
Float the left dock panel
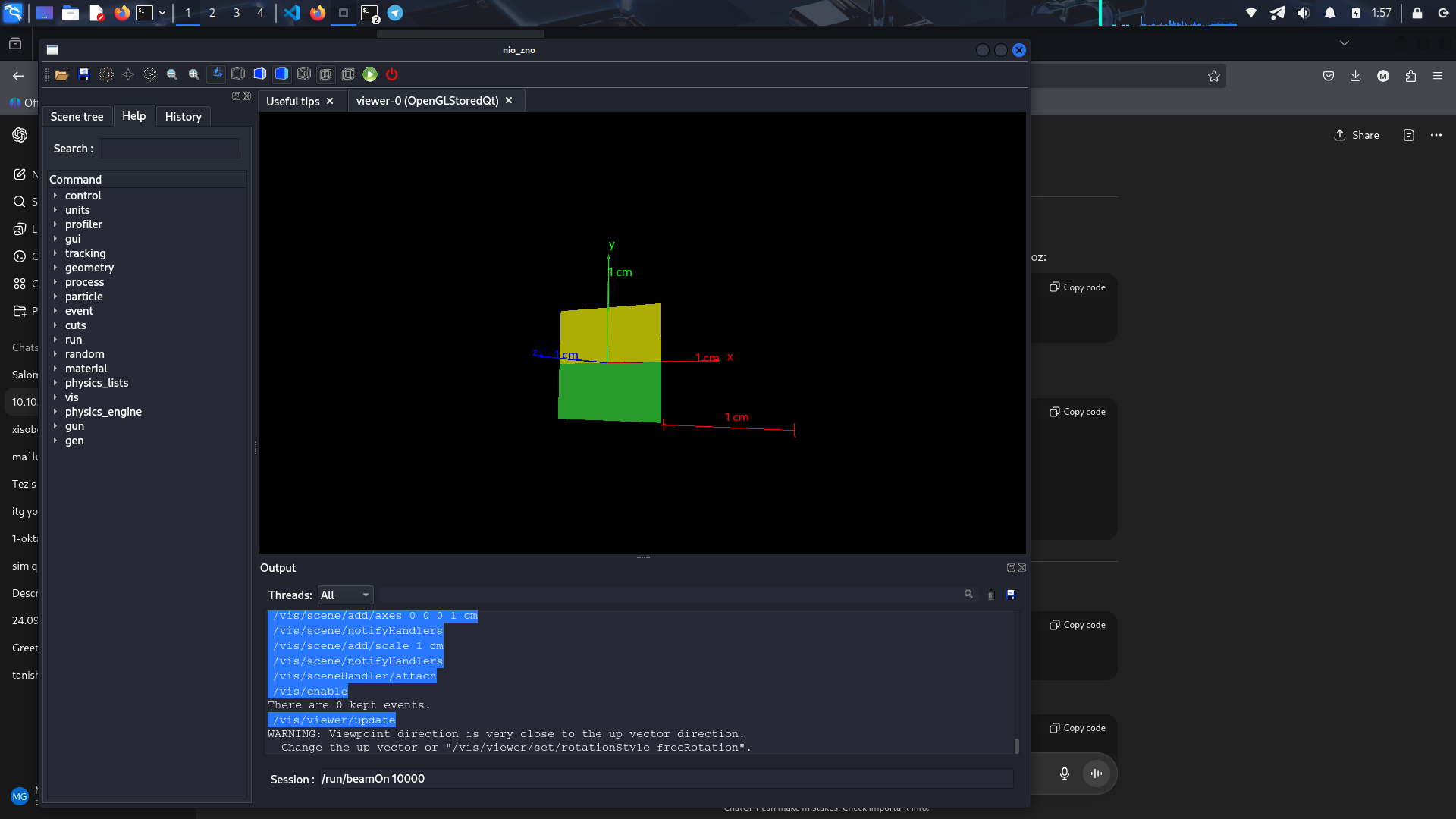(236, 96)
